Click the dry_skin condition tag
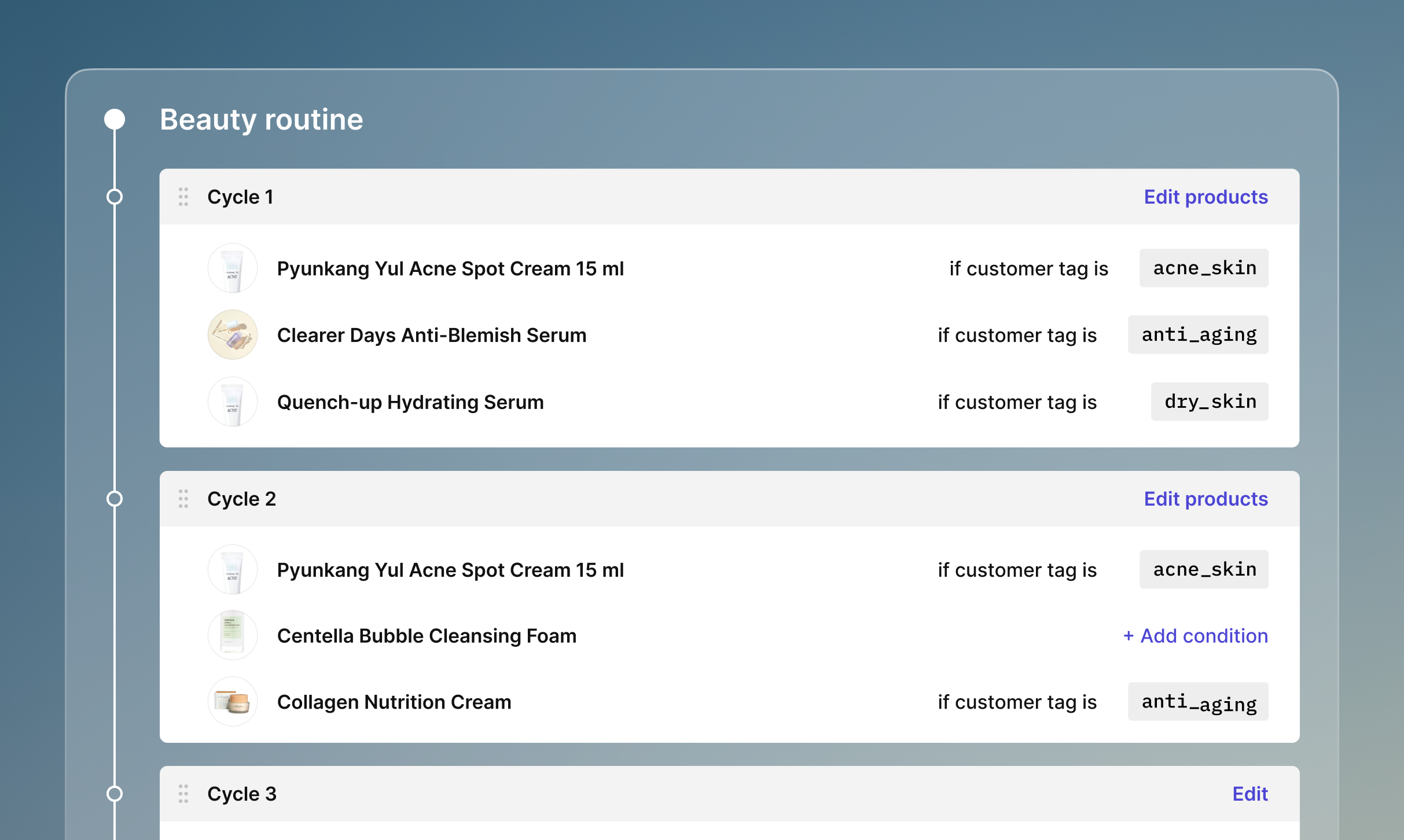This screenshot has width=1404, height=840. tap(1210, 401)
